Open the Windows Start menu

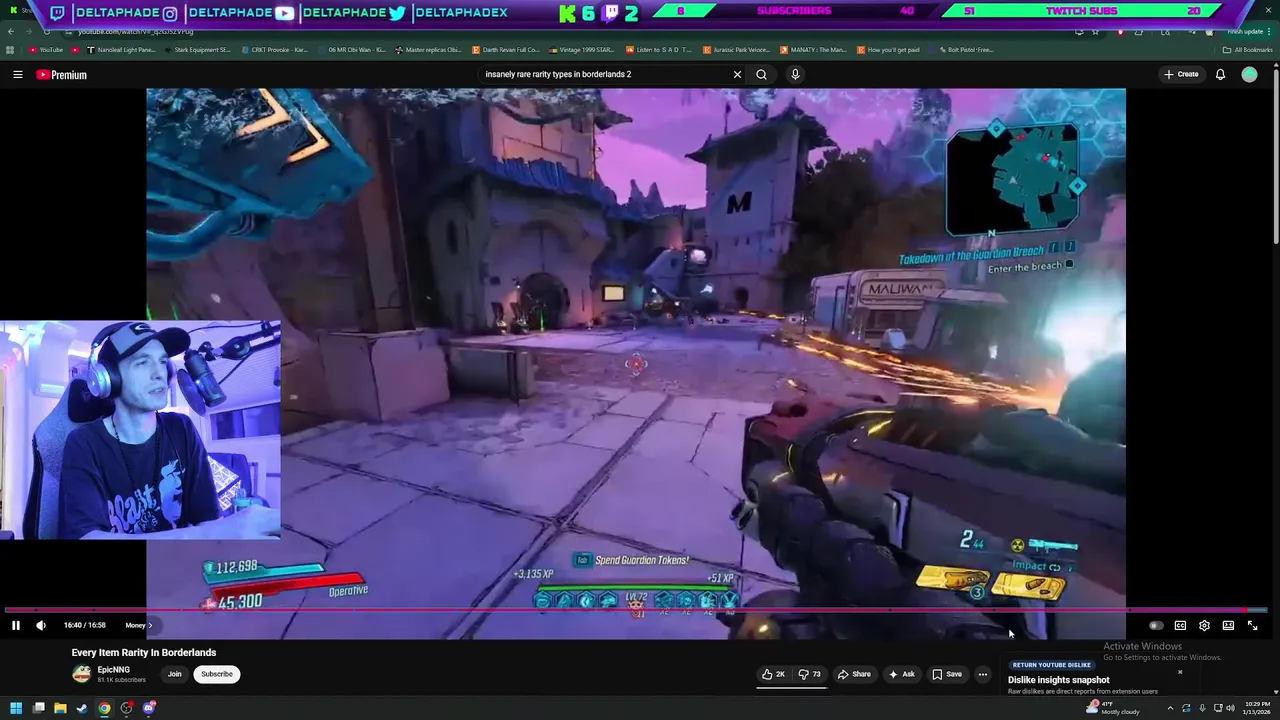pyautogui.click(x=15, y=708)
